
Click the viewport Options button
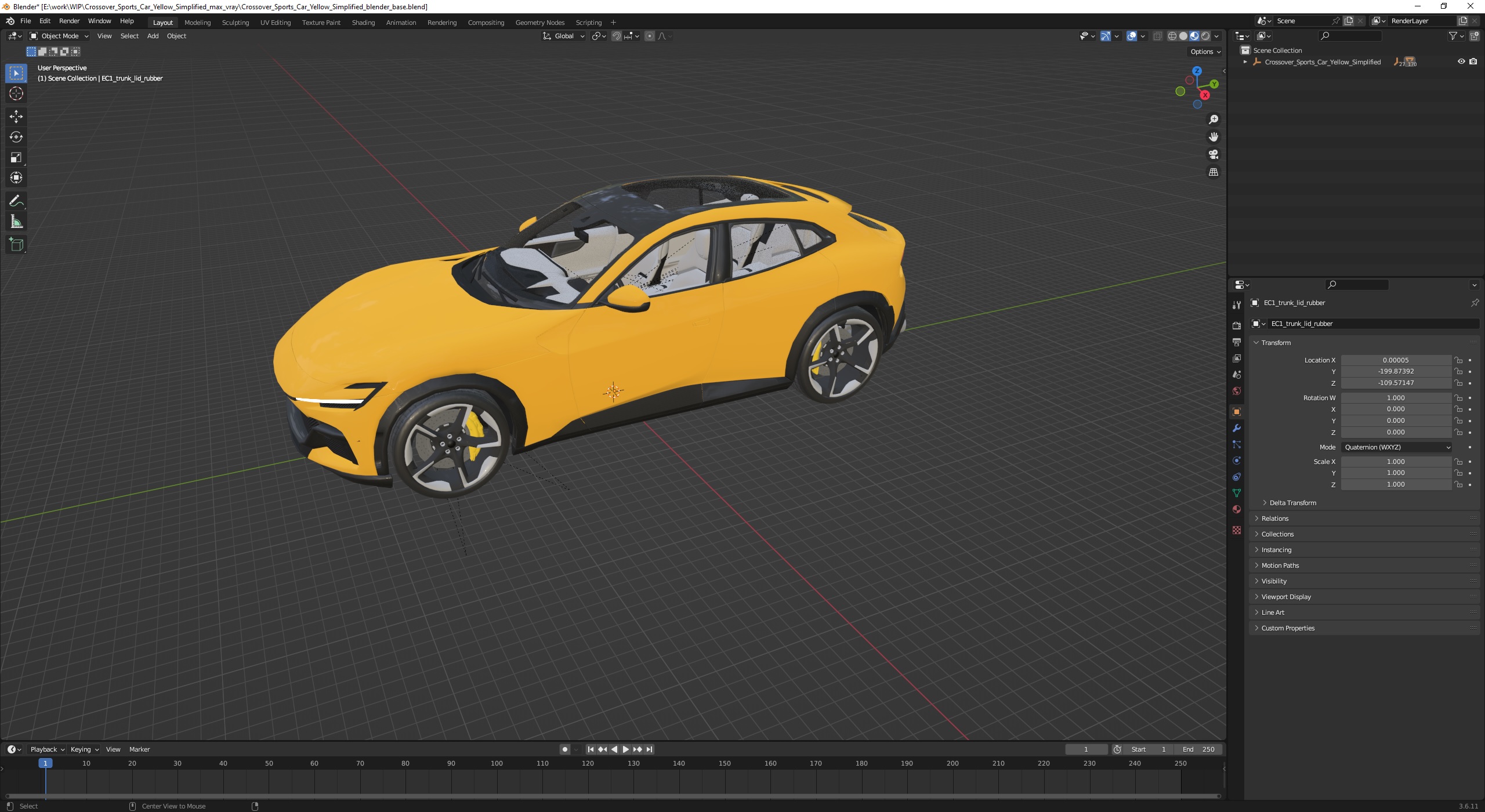point(1205,52)
